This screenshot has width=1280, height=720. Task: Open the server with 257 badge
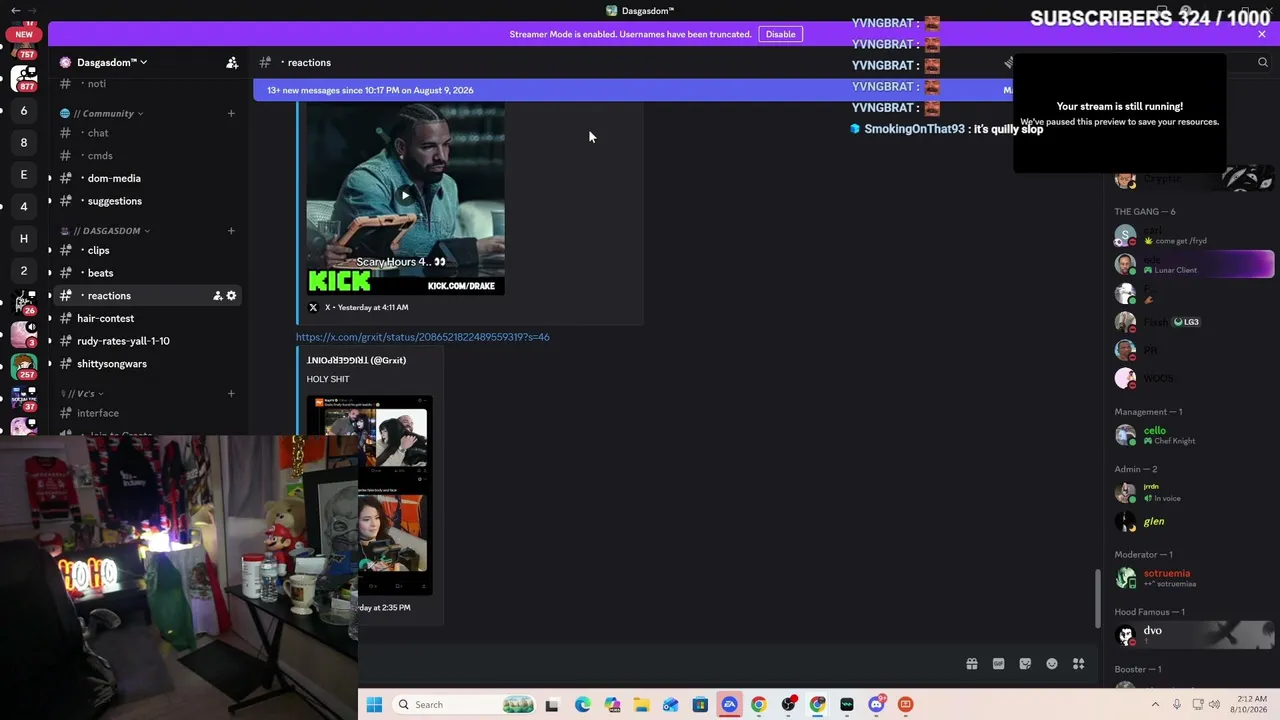[x=24, y=367]
